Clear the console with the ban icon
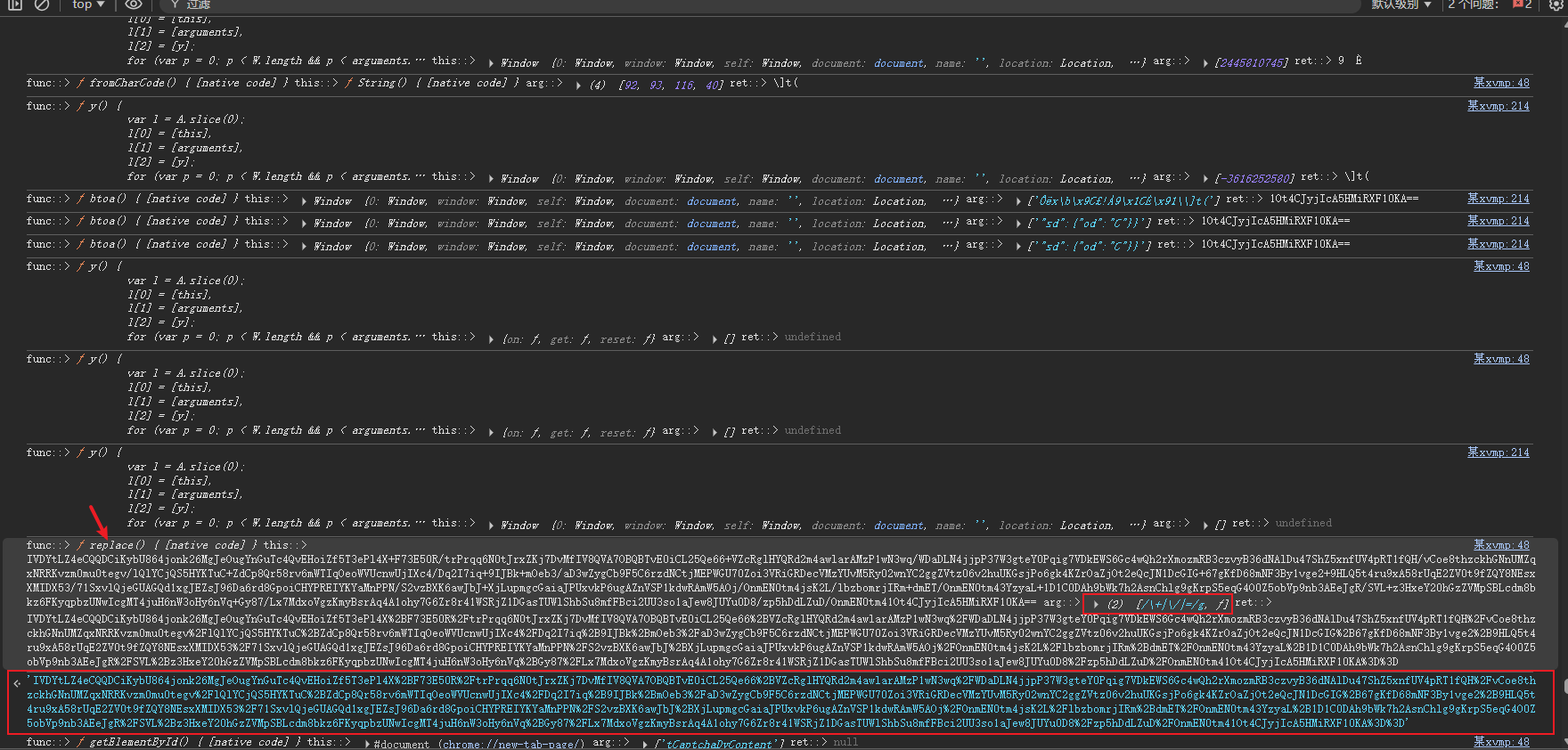1568x750 pixels. (x=42, y=4)
